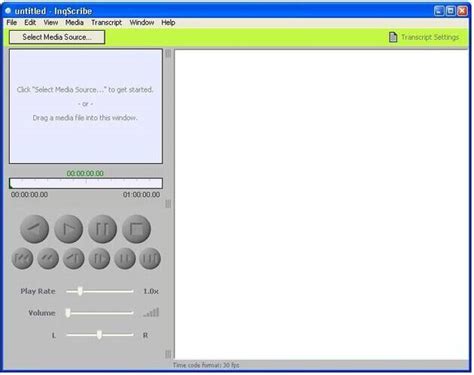Click the Play Rate label

coord(38,291)
